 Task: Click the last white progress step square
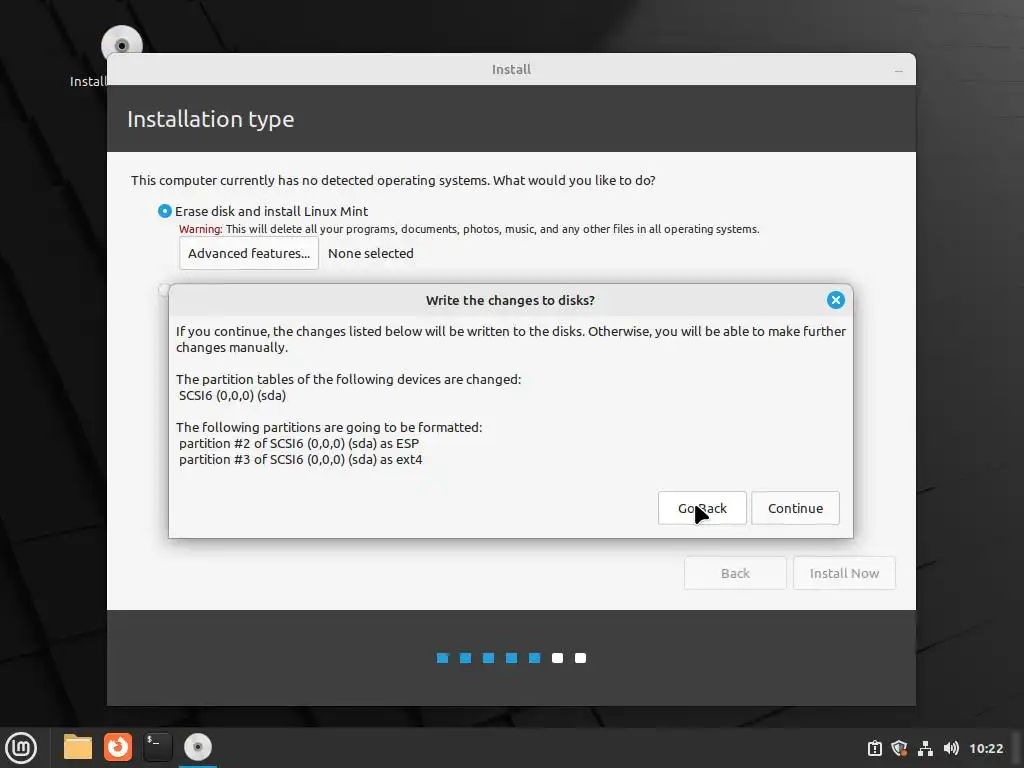(581, 658)
